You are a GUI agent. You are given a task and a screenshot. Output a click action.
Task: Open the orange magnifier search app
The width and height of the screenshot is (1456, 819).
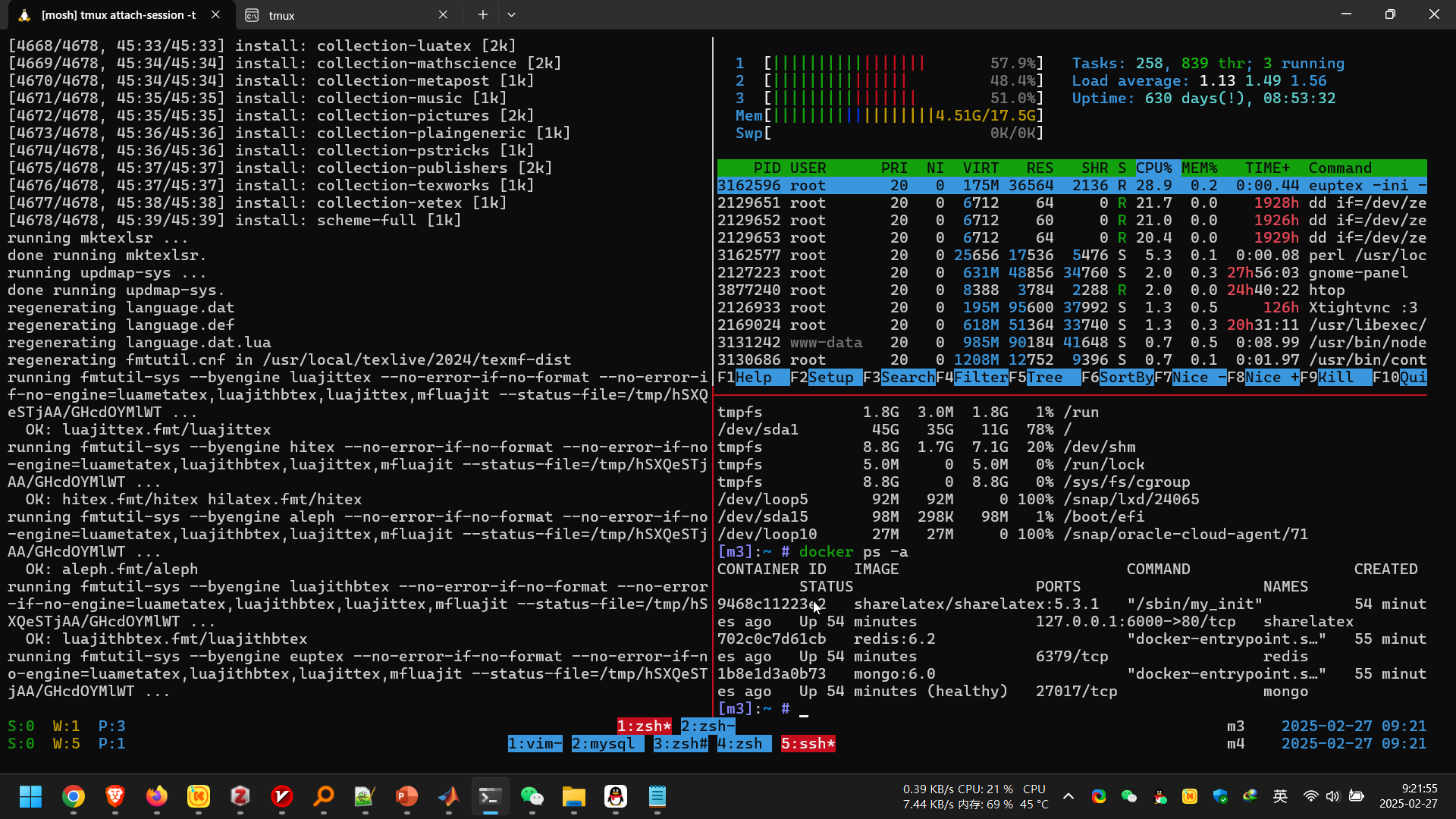pyautogui.click(x=324, y=796)
